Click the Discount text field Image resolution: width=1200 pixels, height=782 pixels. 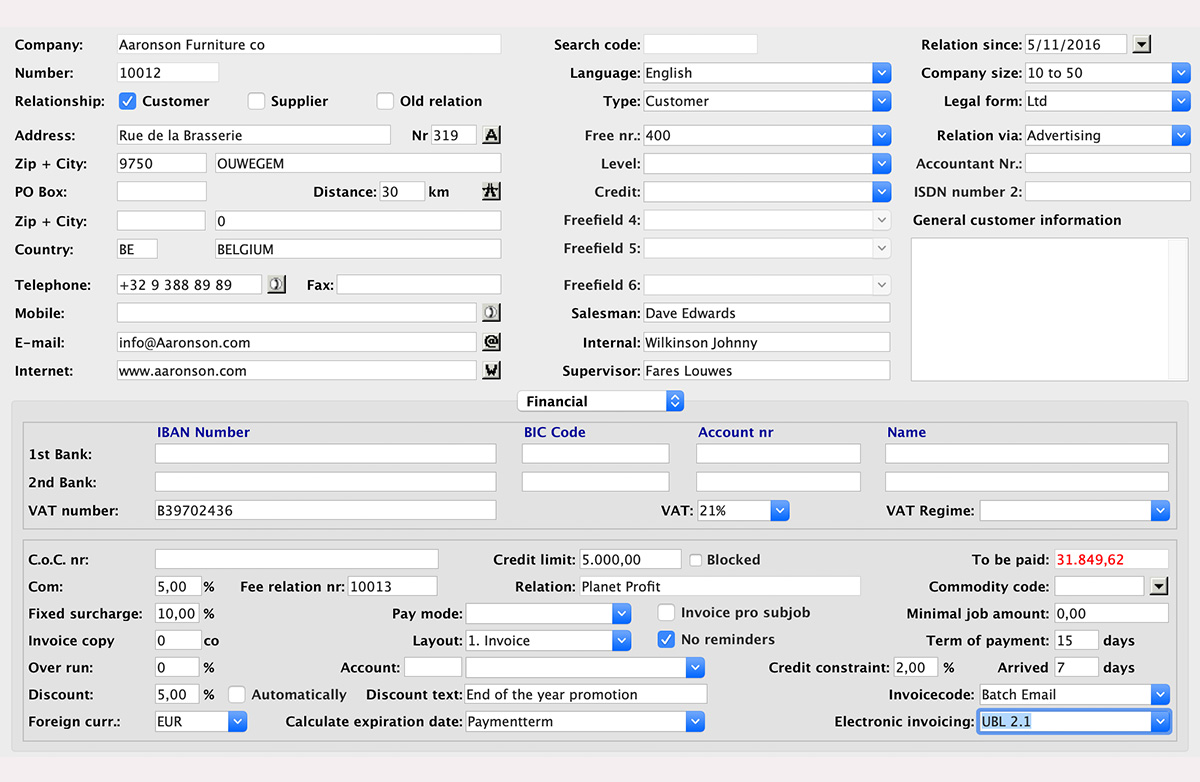(x=586, y=694)
